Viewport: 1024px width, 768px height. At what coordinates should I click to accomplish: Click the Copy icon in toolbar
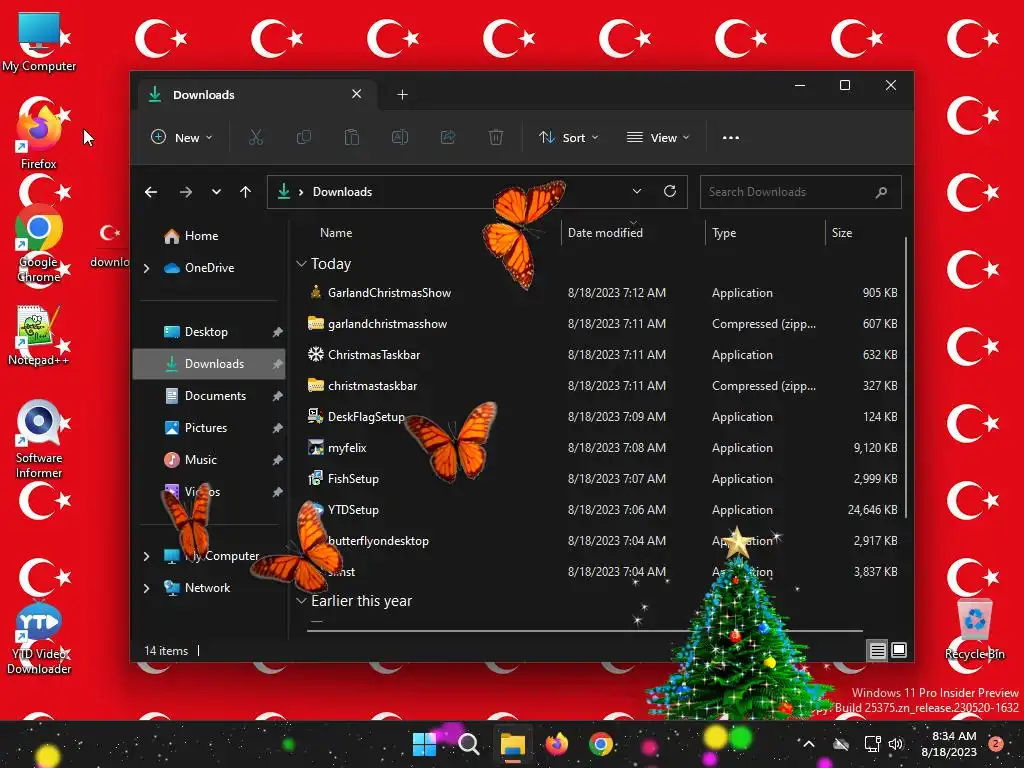pos(304,137)
